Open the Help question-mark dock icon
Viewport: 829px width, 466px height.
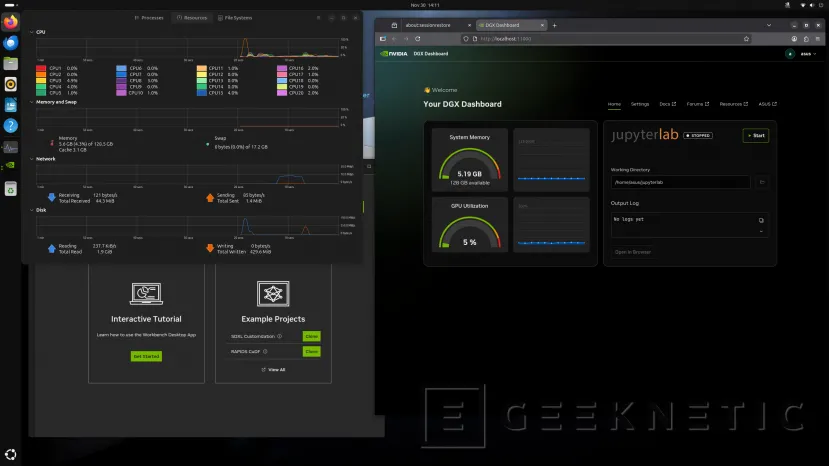click(x=11, y=126)
